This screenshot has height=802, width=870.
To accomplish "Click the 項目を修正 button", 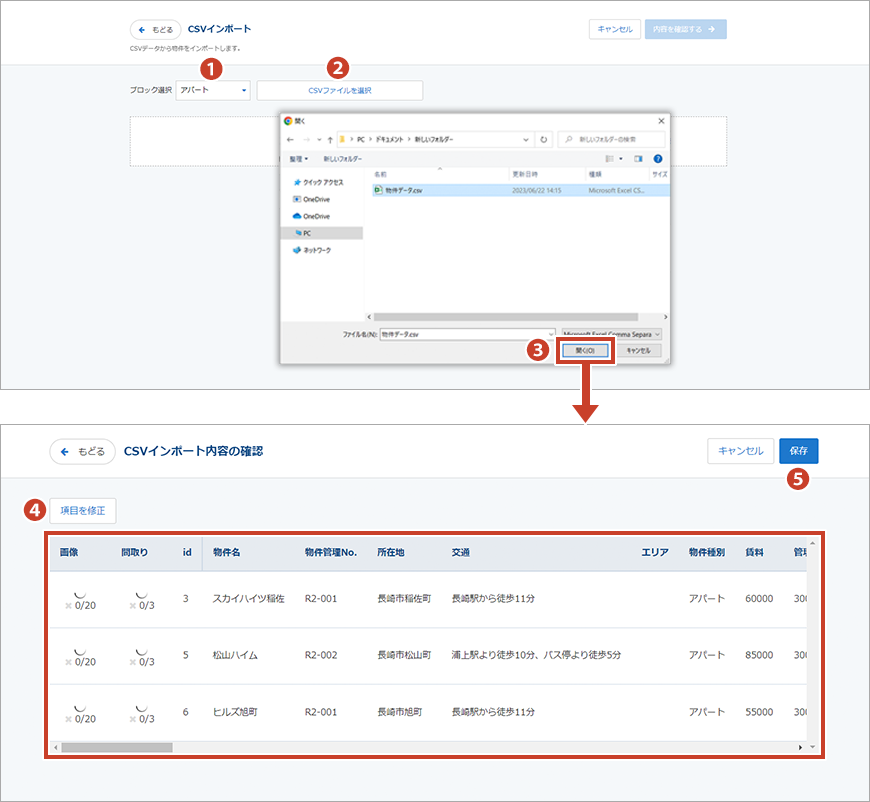I will pyautogui.click(x=83, y=511).
